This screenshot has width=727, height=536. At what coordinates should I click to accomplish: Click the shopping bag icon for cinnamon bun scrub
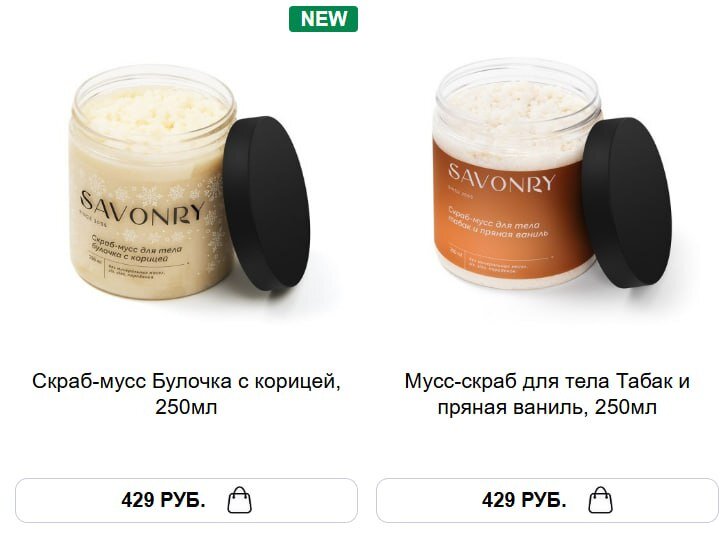[239, 500]
